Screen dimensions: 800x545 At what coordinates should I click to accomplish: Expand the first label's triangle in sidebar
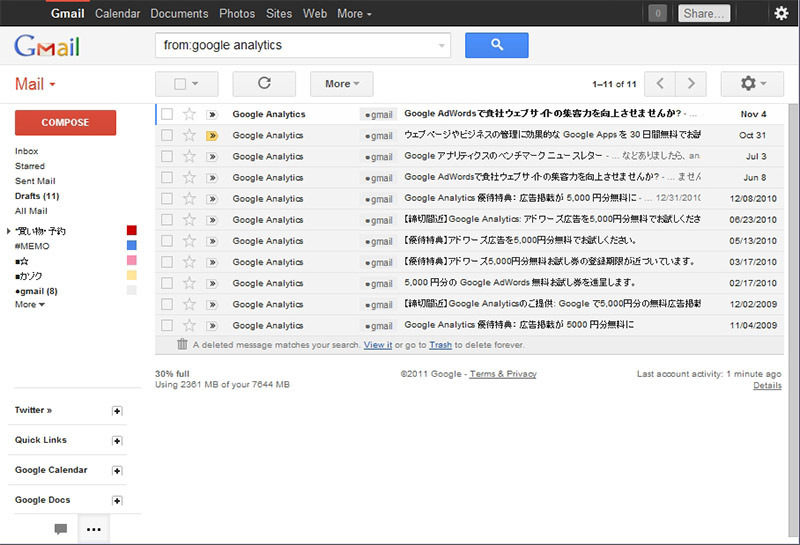pos(9,231)
